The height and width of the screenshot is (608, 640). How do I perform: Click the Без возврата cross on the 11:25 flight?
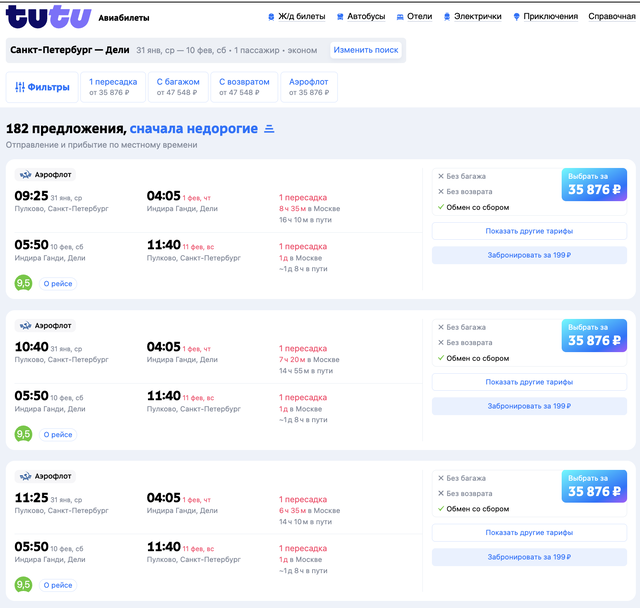coord(441,493)
